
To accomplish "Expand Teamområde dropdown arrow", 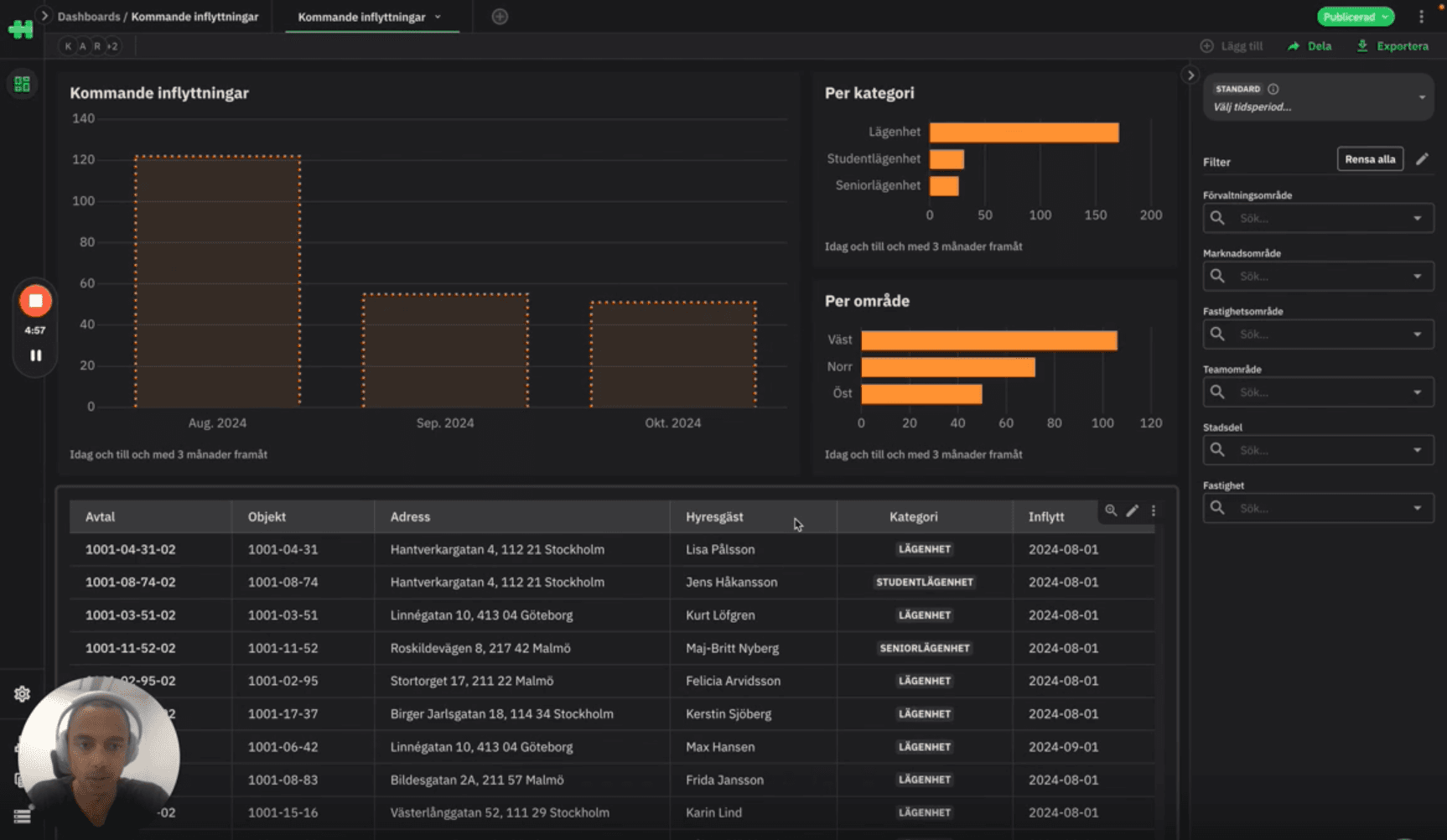I will click(1418, 392).
